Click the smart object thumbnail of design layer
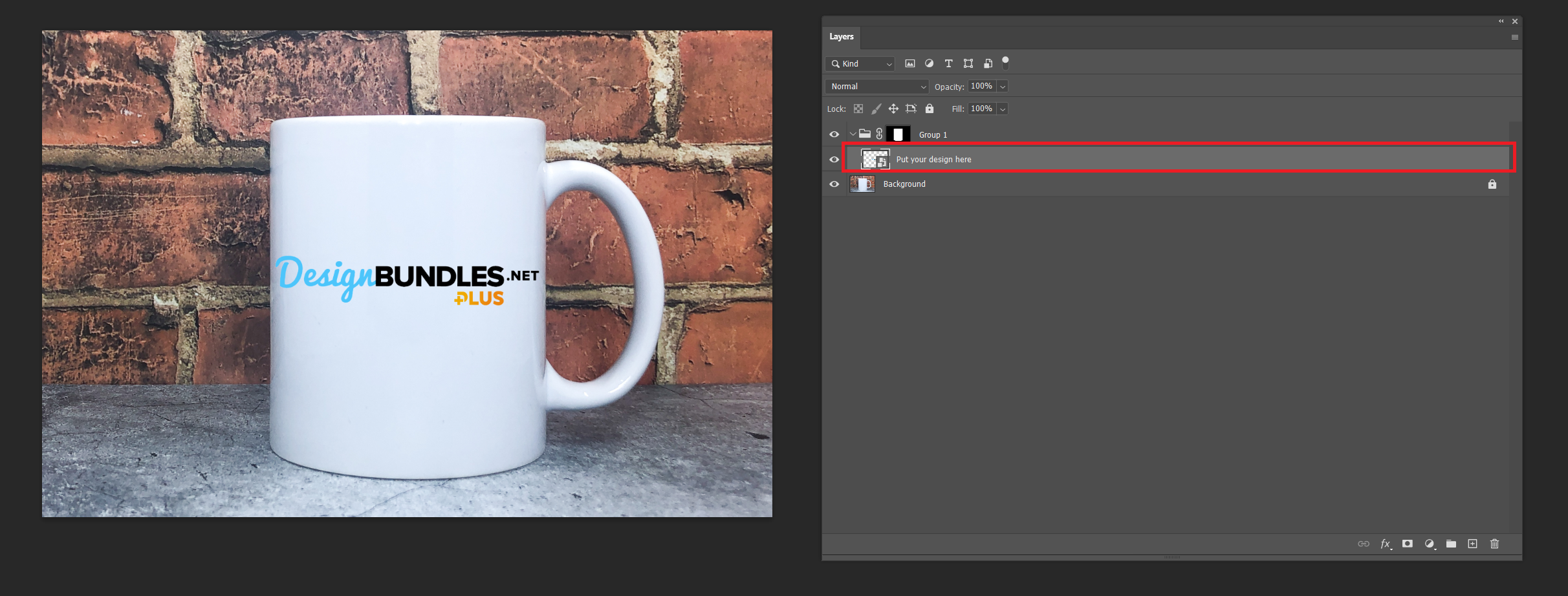1568x596 pixels. point(875,159)
